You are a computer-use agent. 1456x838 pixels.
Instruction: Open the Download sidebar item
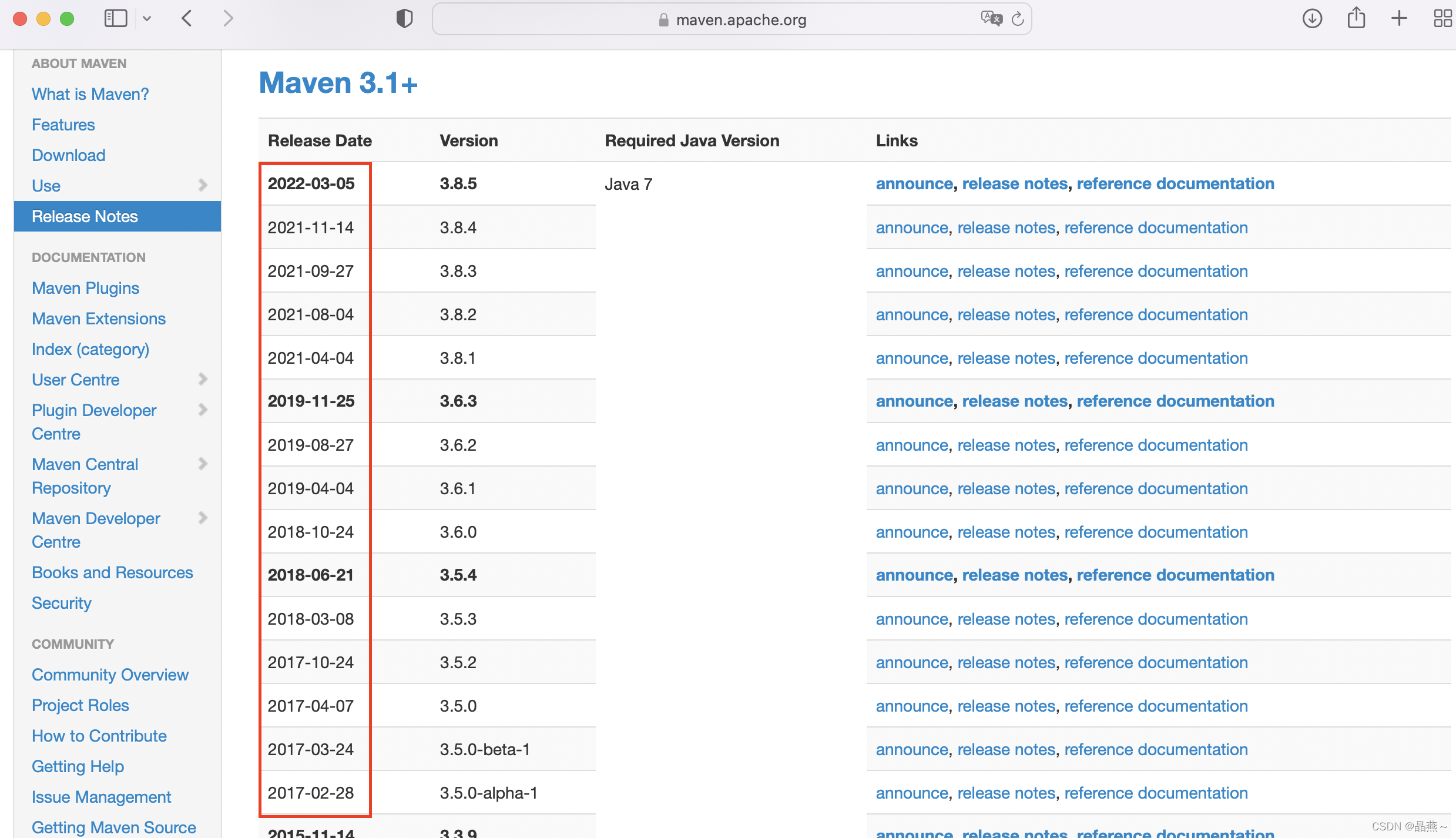[x=69, y=155]
